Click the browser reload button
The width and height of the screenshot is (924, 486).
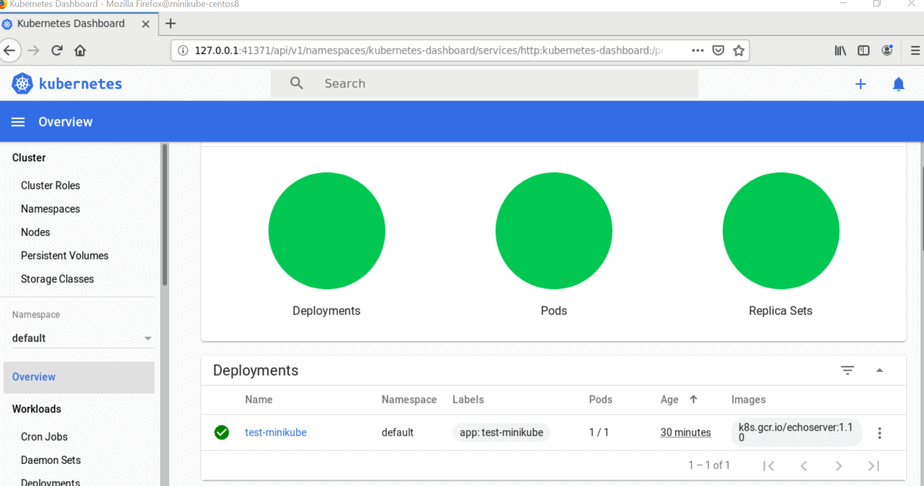pyautogui.click(x=57, y=50)
